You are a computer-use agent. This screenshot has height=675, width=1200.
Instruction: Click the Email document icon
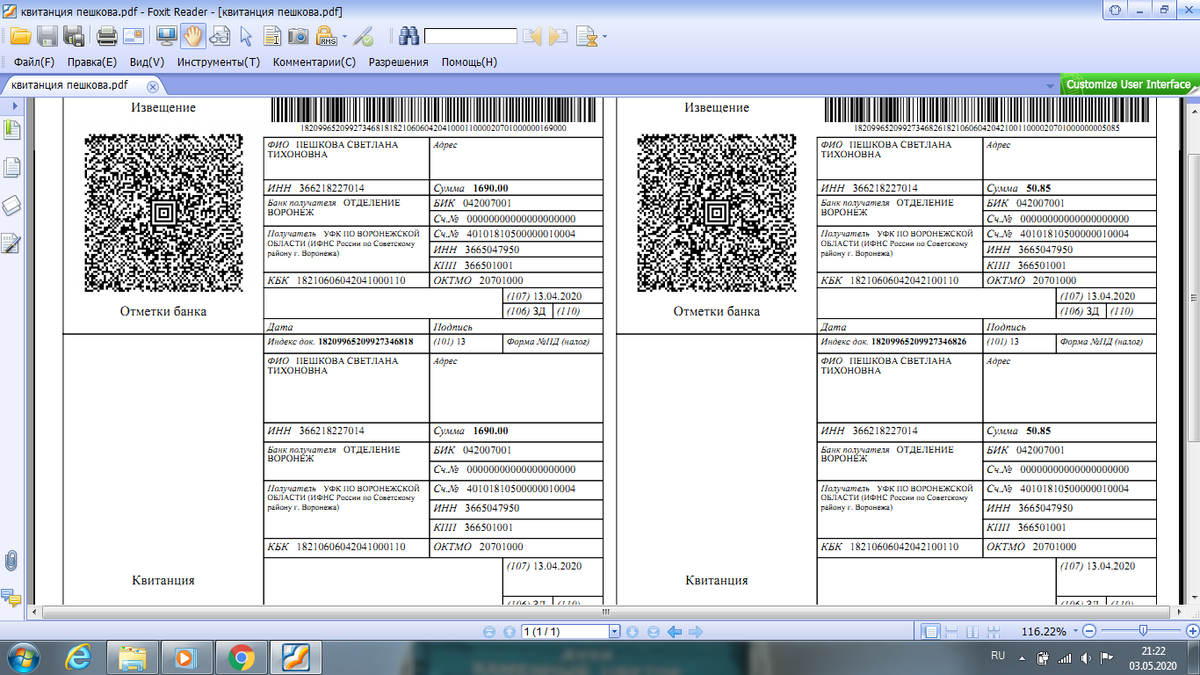133,37
